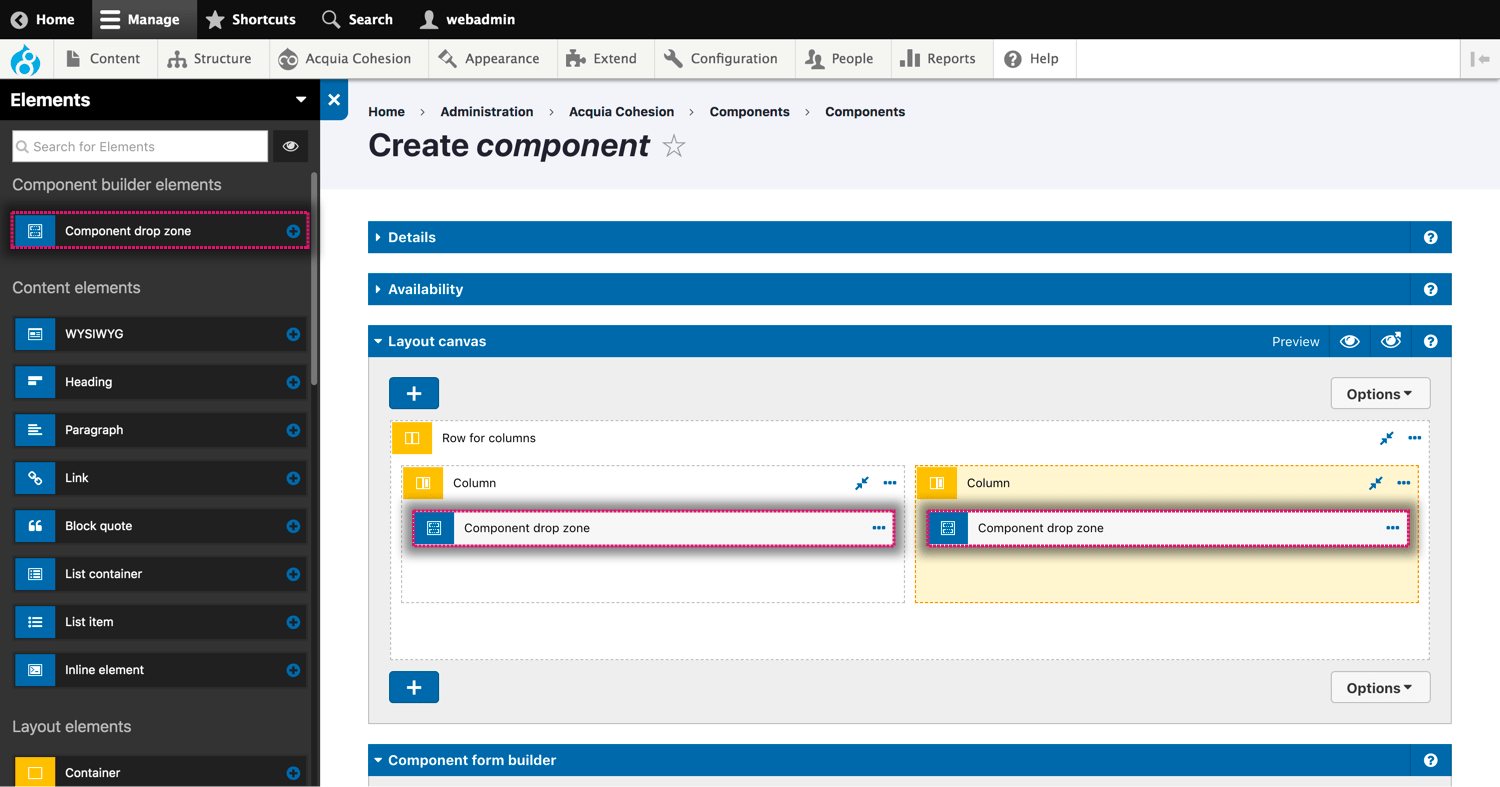The width and height of the screenshot is (1500, 787).
Task: Click the List item element icon
Action: coord(35,622)
